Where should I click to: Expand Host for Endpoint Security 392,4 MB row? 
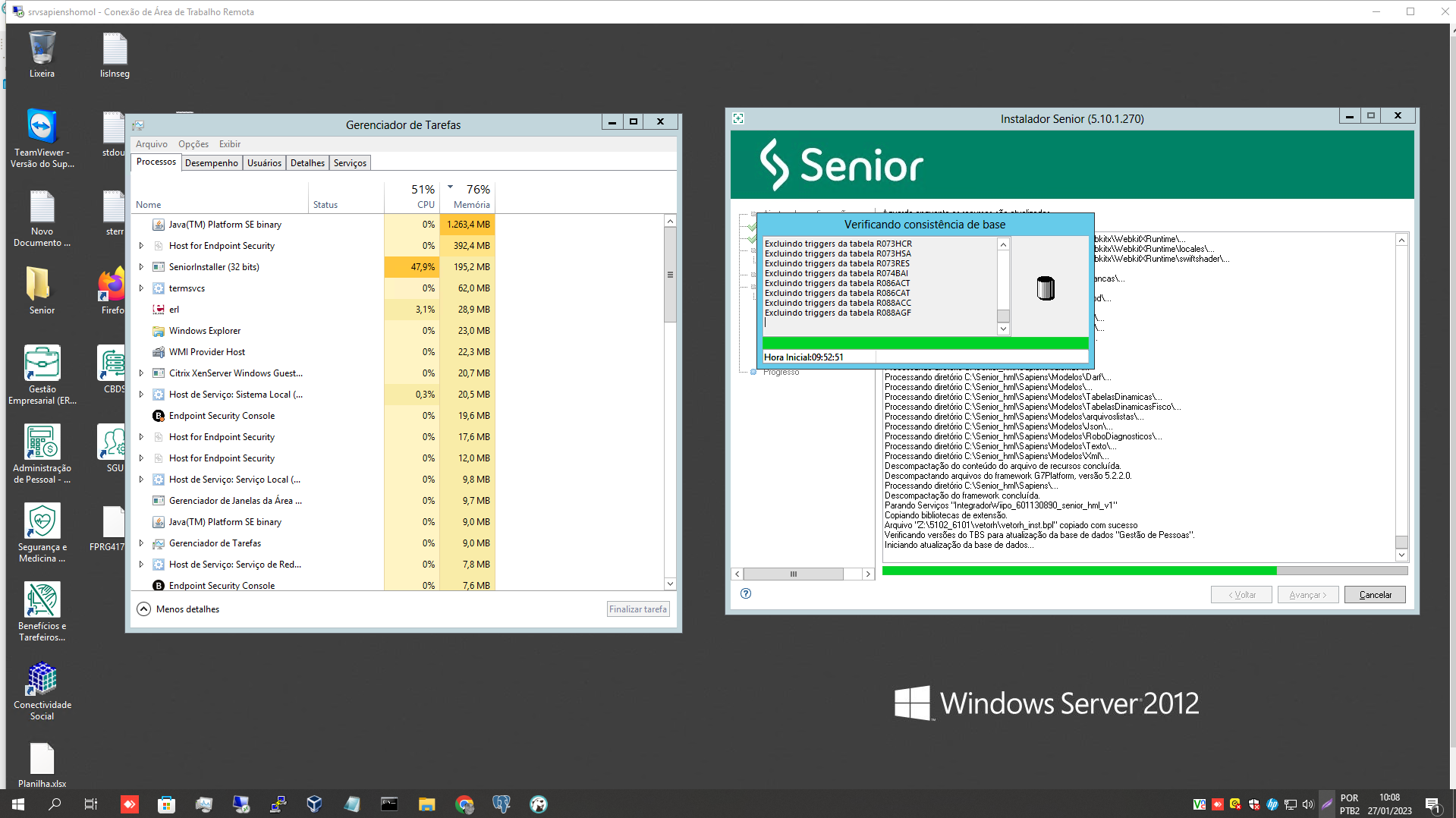[141, 246]
